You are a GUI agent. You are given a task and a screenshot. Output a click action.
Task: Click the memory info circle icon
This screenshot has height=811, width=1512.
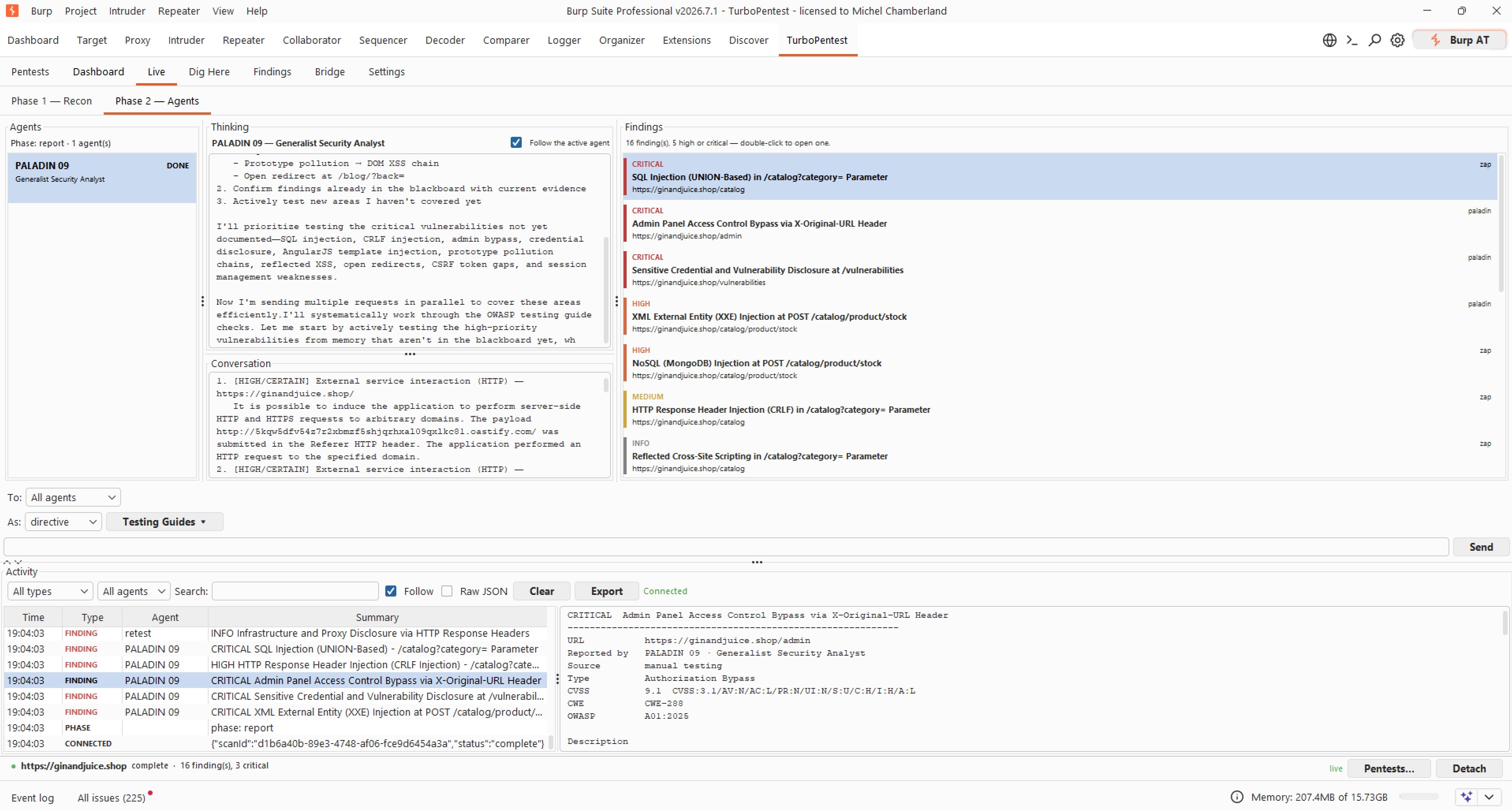pyautogui.click(x=1237, y=797)
